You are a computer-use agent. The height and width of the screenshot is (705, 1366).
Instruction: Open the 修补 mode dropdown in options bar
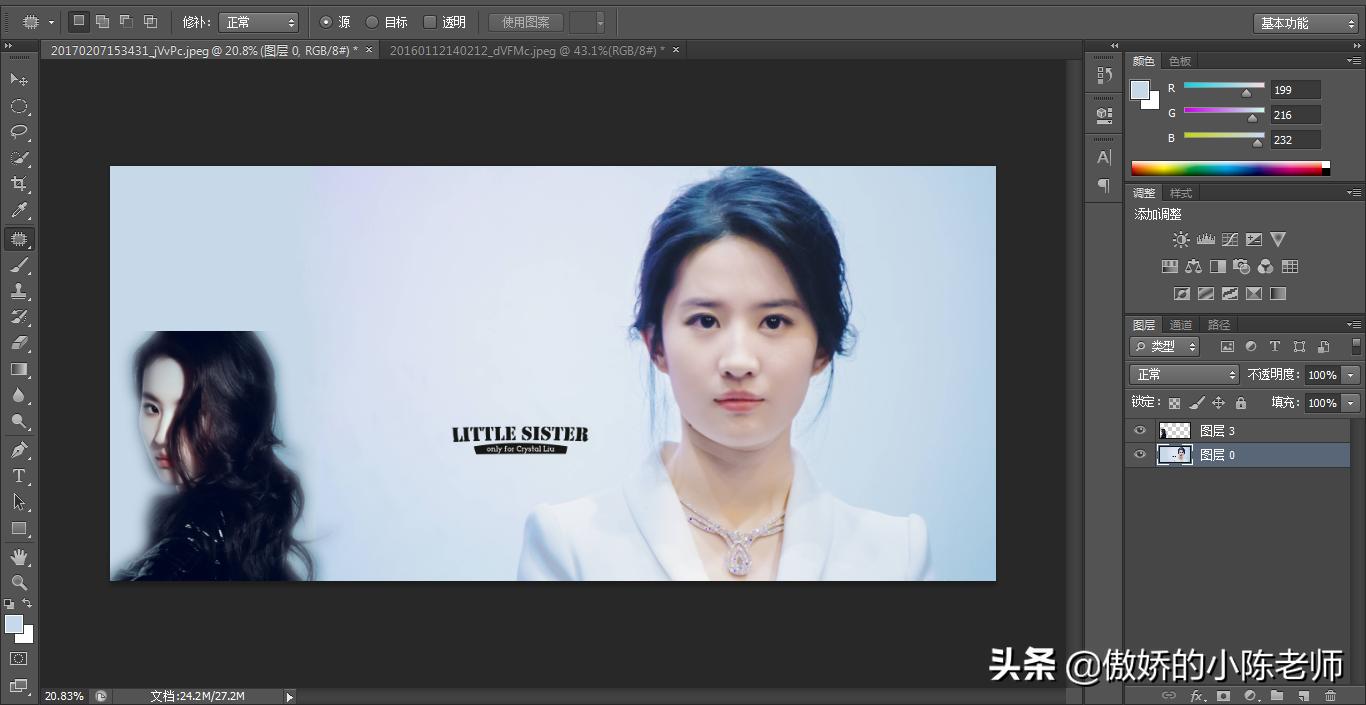point(258,21)
